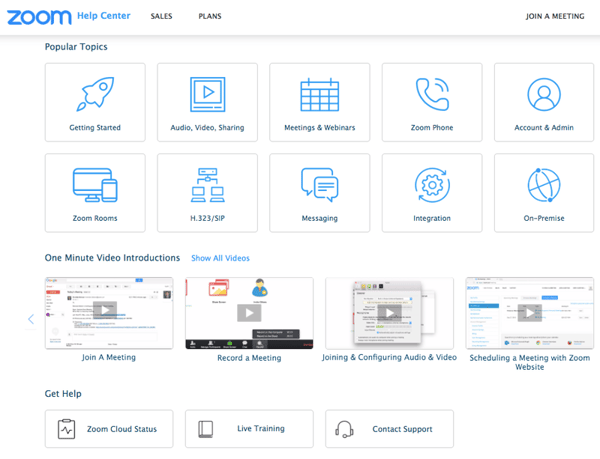Play the Join A Meeting video
The width and height of the screenshot is (600, 459).
[105, 310]
